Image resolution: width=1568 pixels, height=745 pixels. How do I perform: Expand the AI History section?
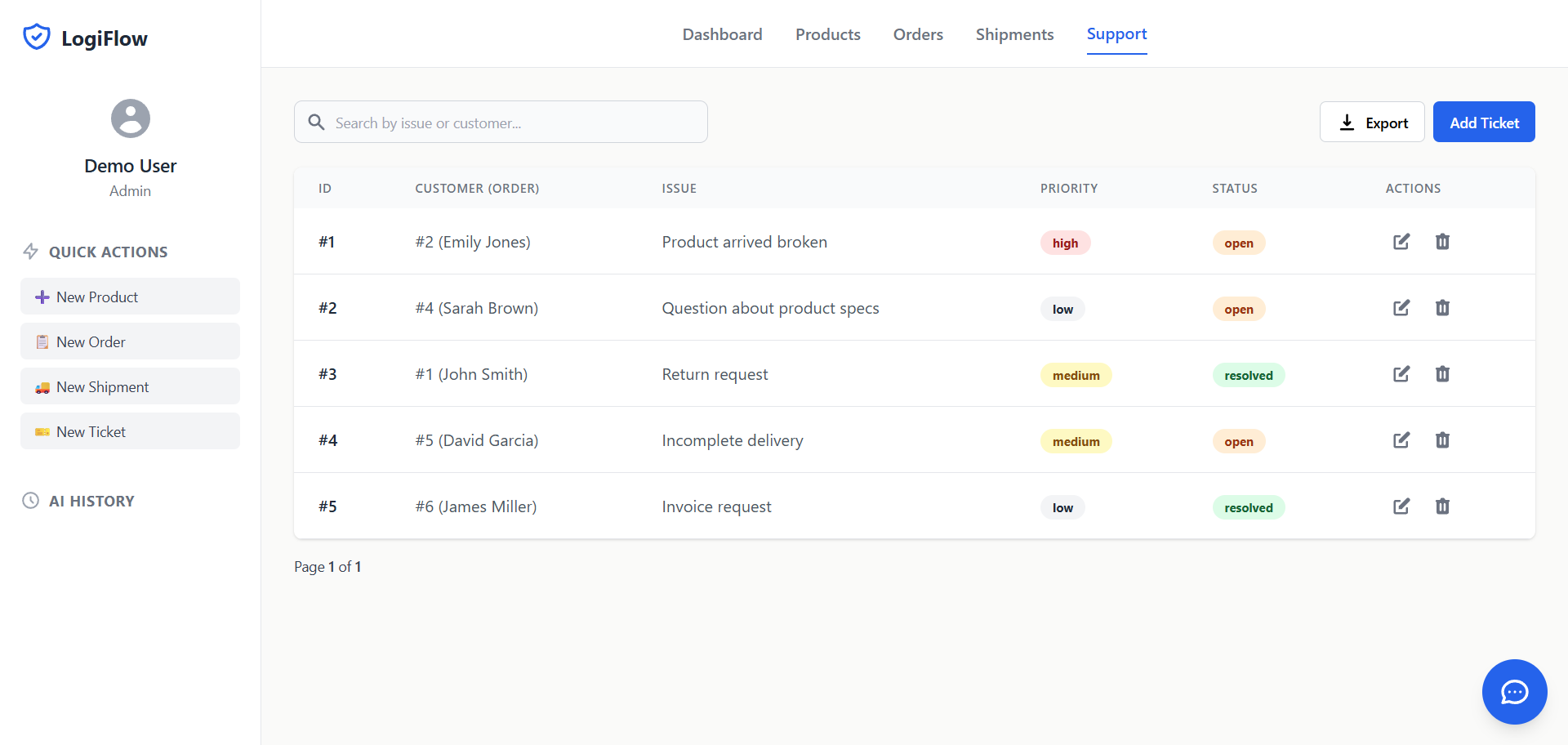tap(91, 501)
